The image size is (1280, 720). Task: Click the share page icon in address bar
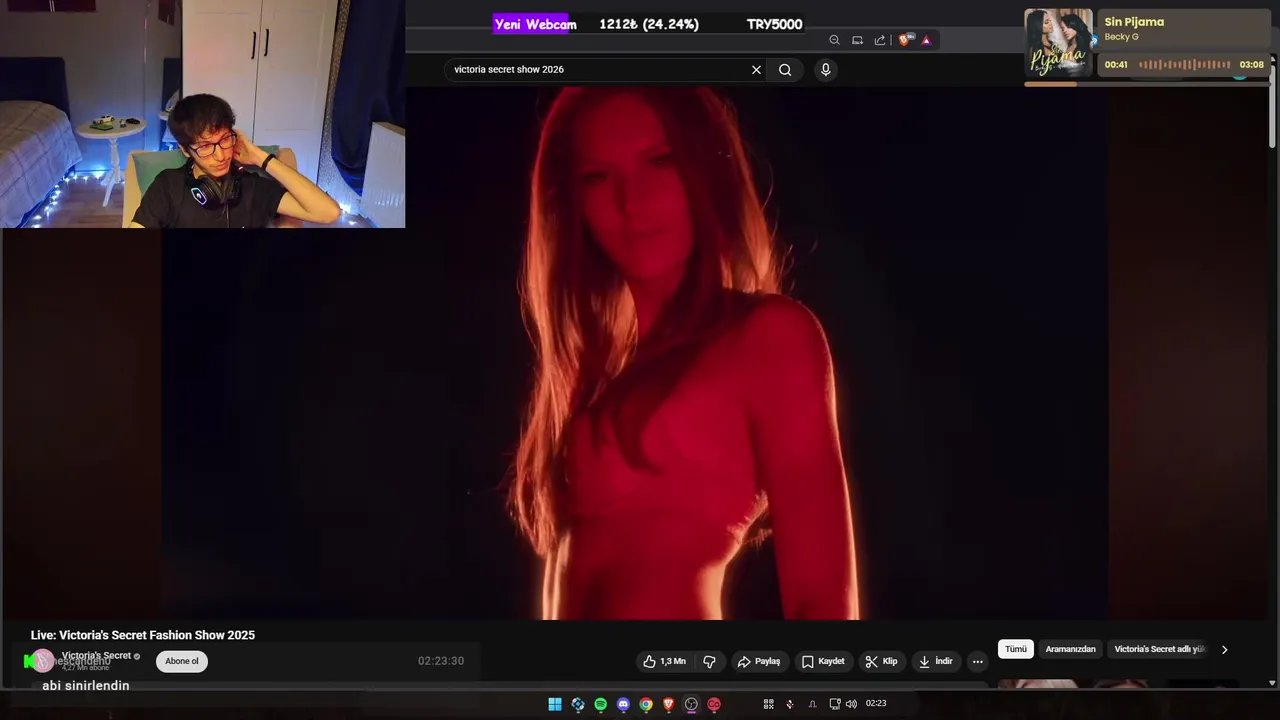pos(880,40)
